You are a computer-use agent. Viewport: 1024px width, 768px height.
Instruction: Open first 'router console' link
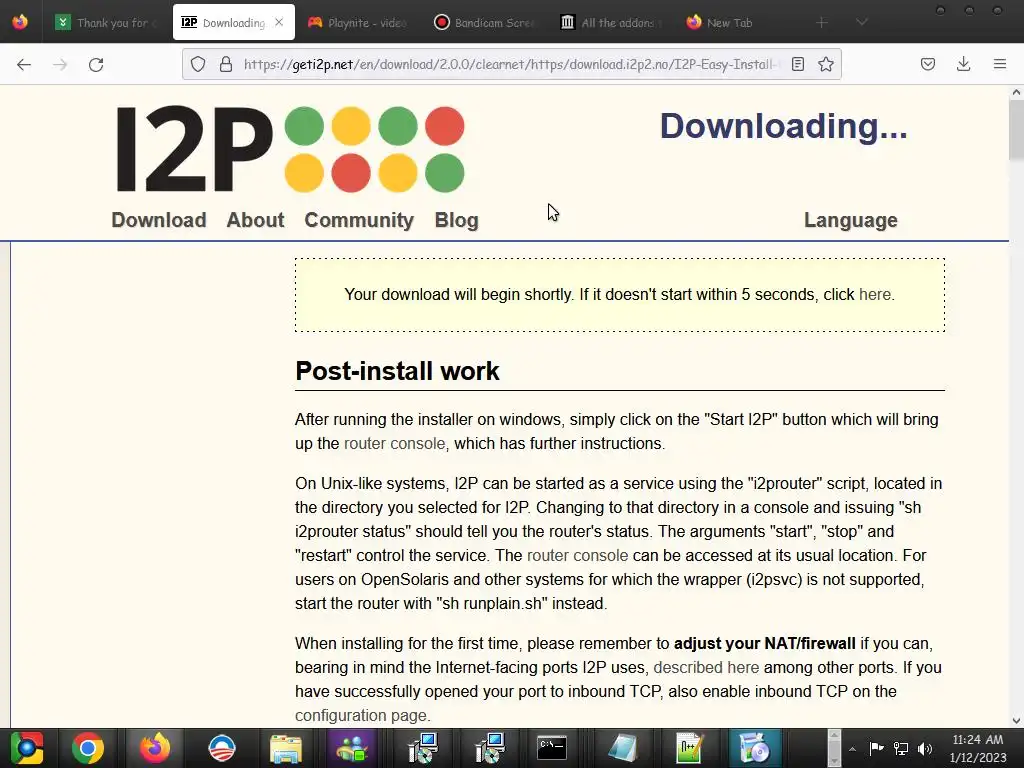tap(394, 443)
